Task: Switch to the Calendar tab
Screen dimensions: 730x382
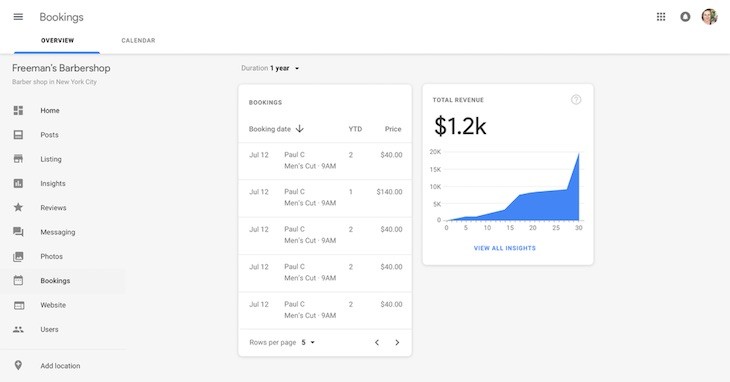Action: 138,40
